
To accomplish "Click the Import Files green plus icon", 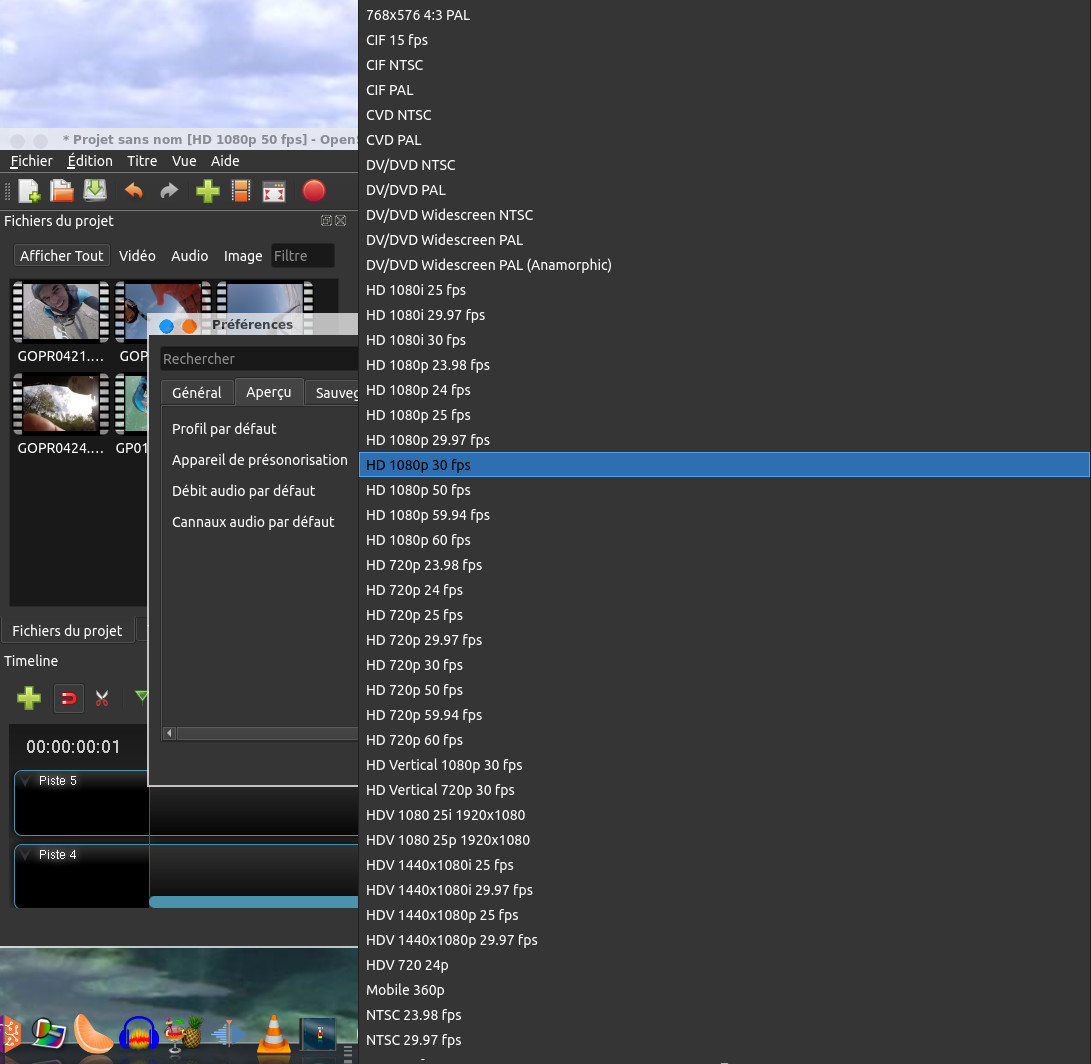I will (x=207, y=191).
